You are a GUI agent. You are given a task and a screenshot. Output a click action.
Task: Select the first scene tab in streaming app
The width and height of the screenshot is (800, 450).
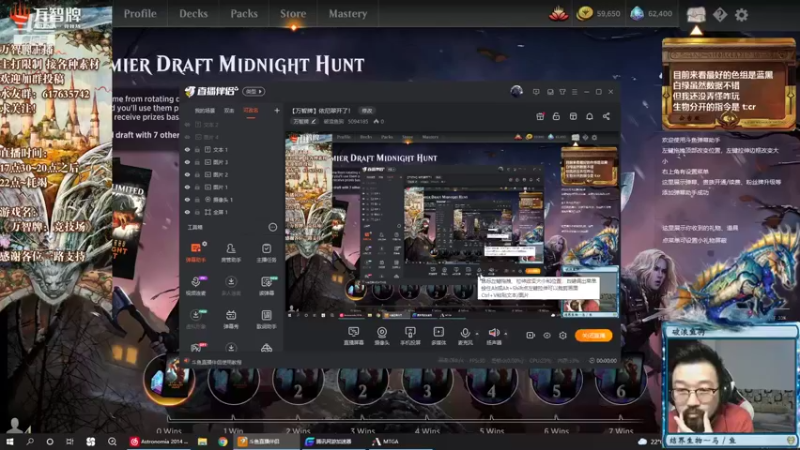point(205,111)
